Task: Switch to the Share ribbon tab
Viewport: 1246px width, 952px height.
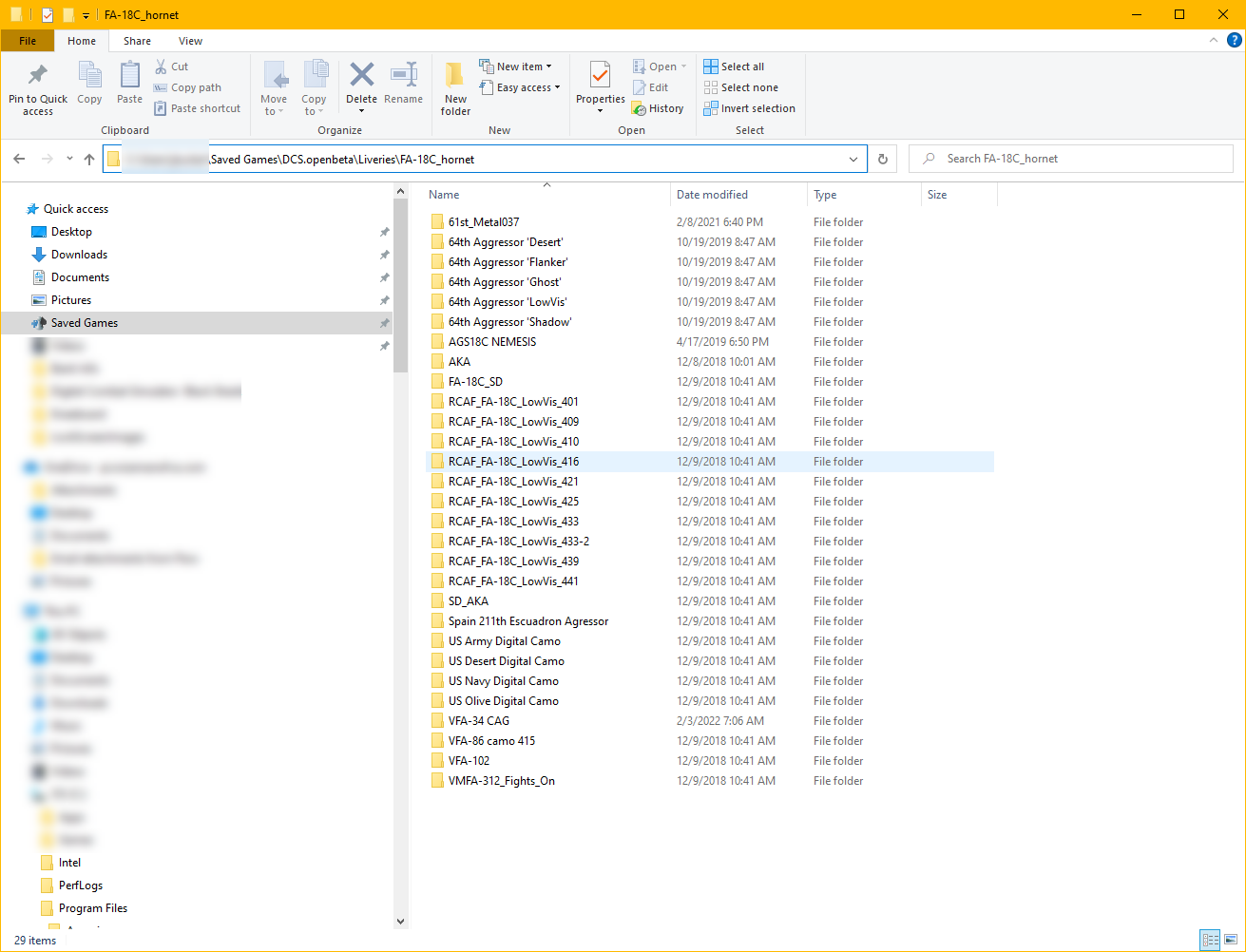Action: pyautogui.click(x=137, y=41)
